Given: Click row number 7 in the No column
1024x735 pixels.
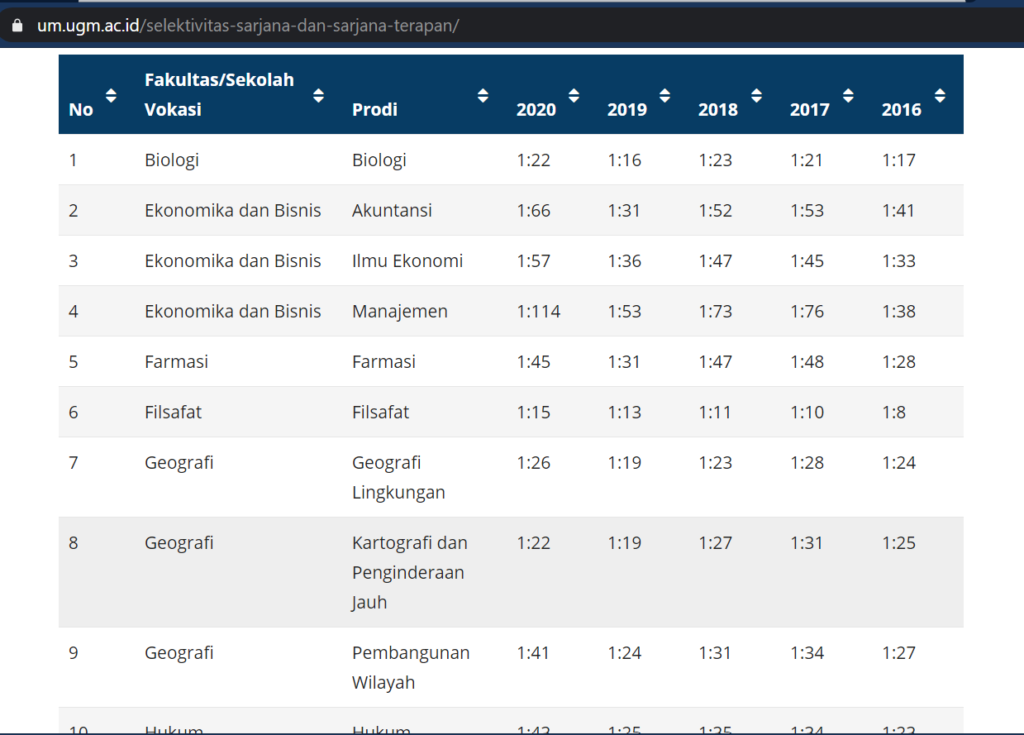Looking at the screenshot, I should (x=73, y=463).
